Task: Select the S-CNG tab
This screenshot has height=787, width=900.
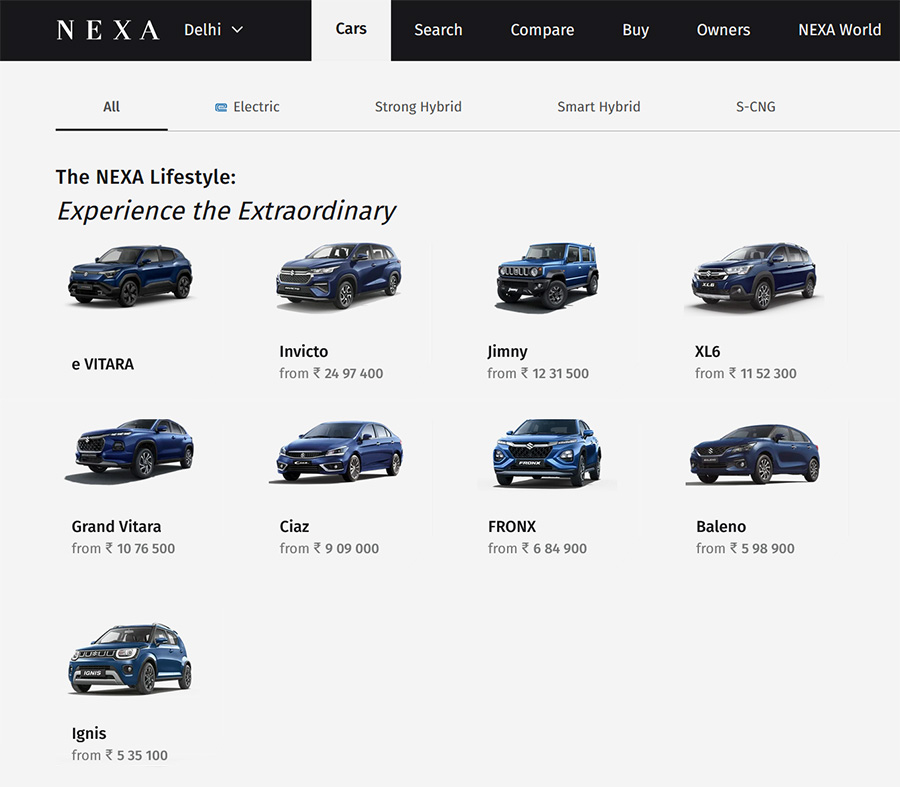Action: (755, 107)
